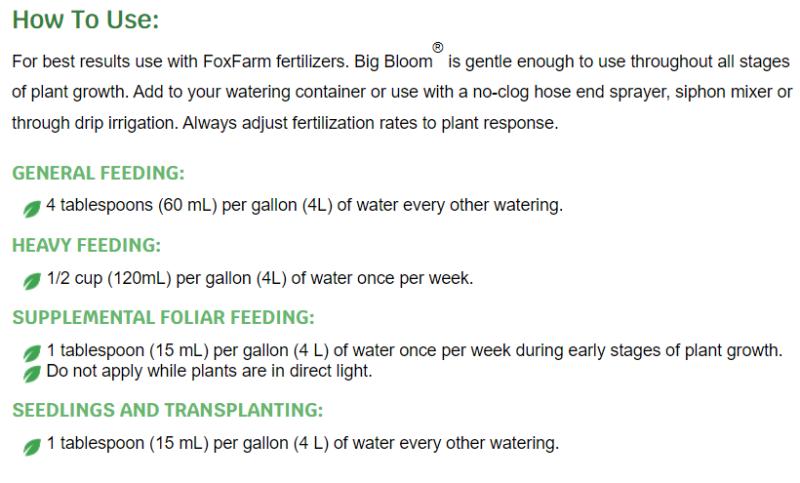Click the SEEDLINGS AND TRANSPLANTING heading
The height and width of the screenshot is (483, 800).
[x=167, y=410]
